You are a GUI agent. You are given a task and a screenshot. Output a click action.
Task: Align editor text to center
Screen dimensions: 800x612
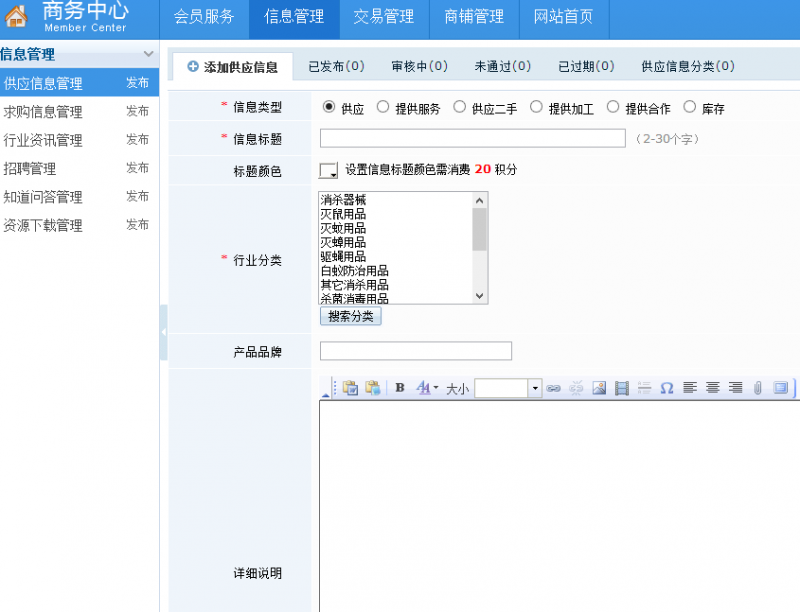[x=713, y=388]
